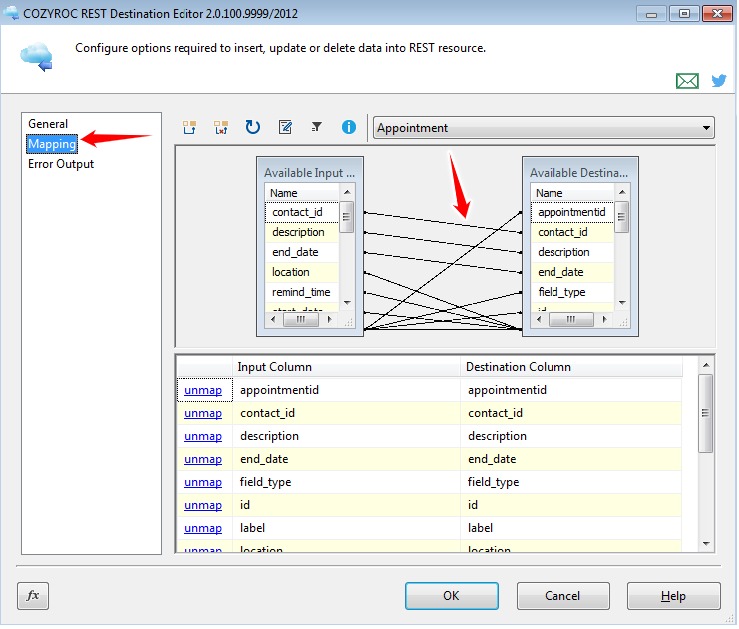Viewport: 739px width, 629px height.
Task: Open the fx expression editor button
Action: (33, 596)
